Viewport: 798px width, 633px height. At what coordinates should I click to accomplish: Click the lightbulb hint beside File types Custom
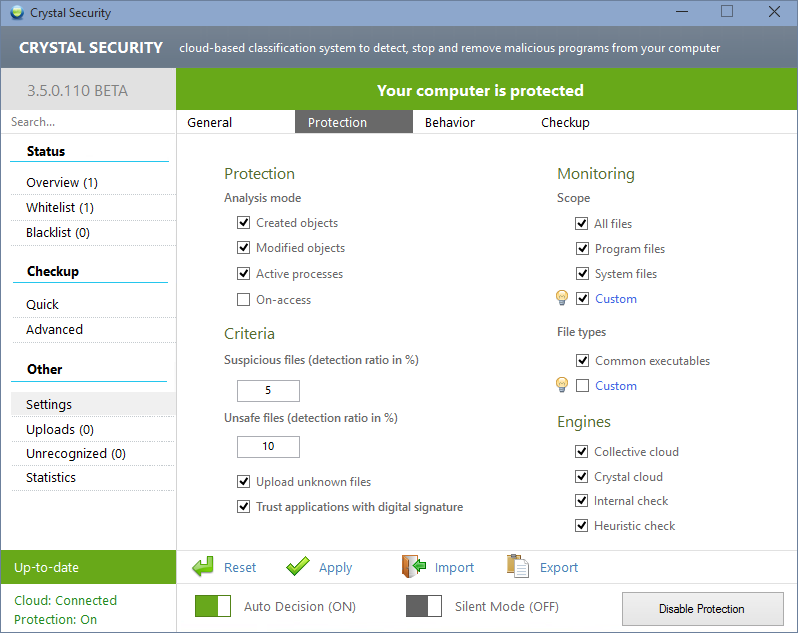pos(562,385)
